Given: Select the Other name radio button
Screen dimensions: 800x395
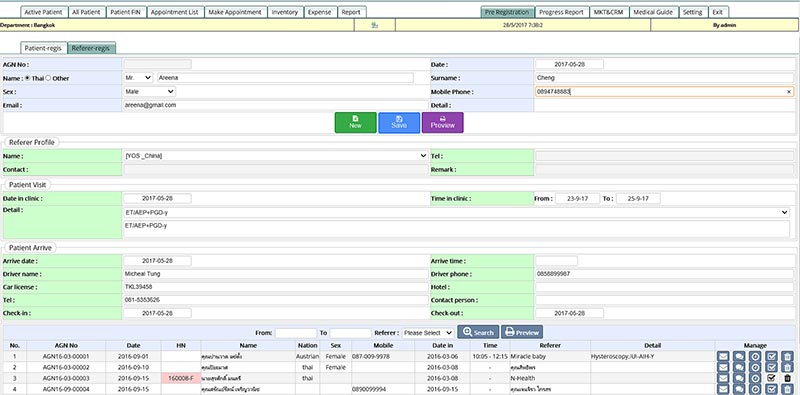Looking at the screenshot, I should tap(48, 78).
